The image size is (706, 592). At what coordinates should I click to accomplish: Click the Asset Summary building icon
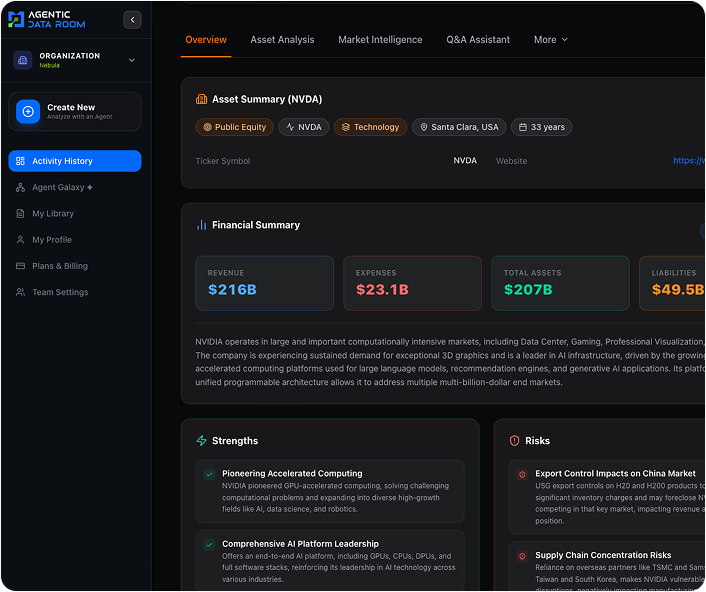[x=201, y=99]
